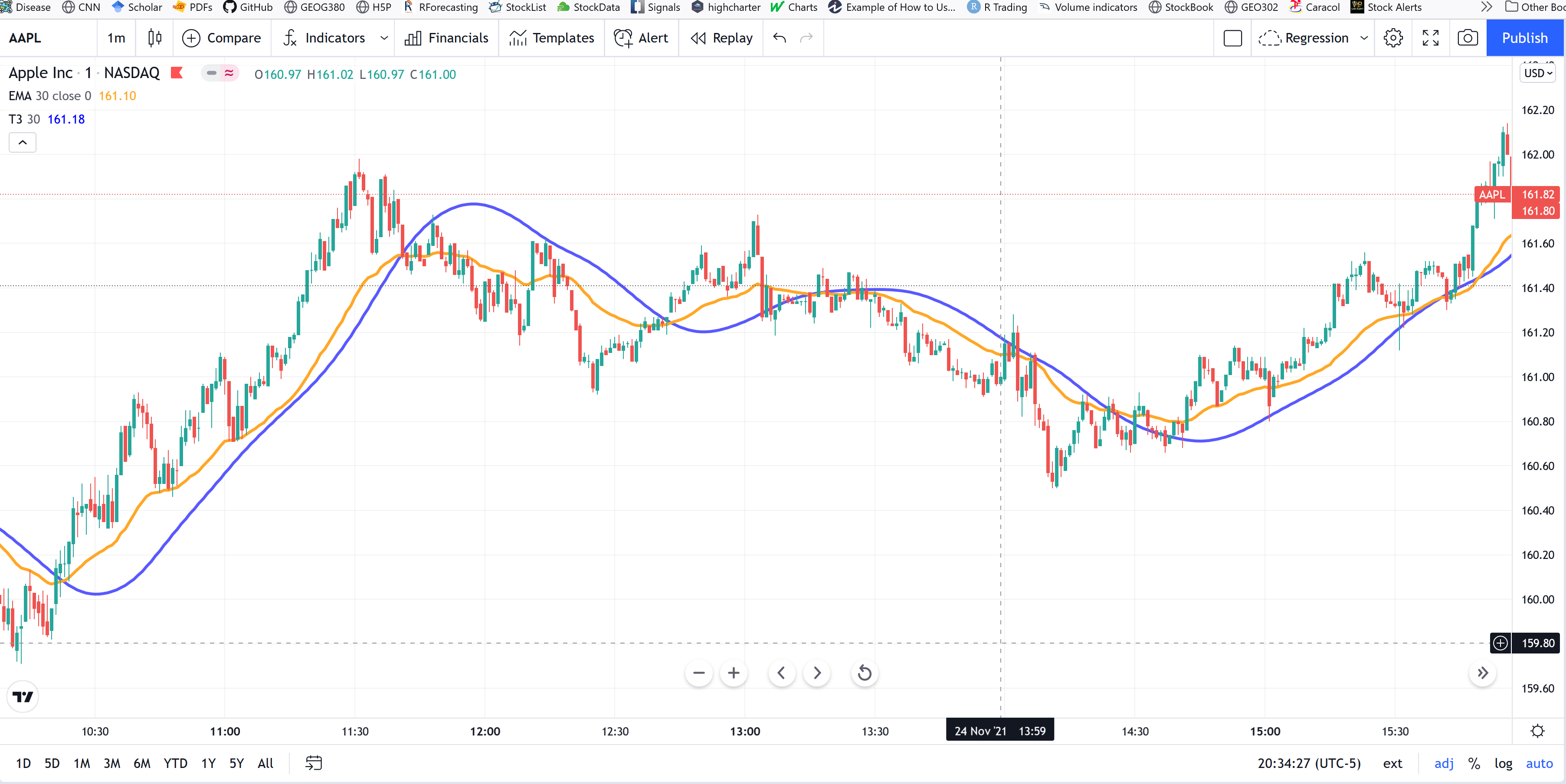The width and height of the screenshot is (1566, 784).
Task: Open the Stock Alerts bookmark
Action: click(x=1386, y=7)
